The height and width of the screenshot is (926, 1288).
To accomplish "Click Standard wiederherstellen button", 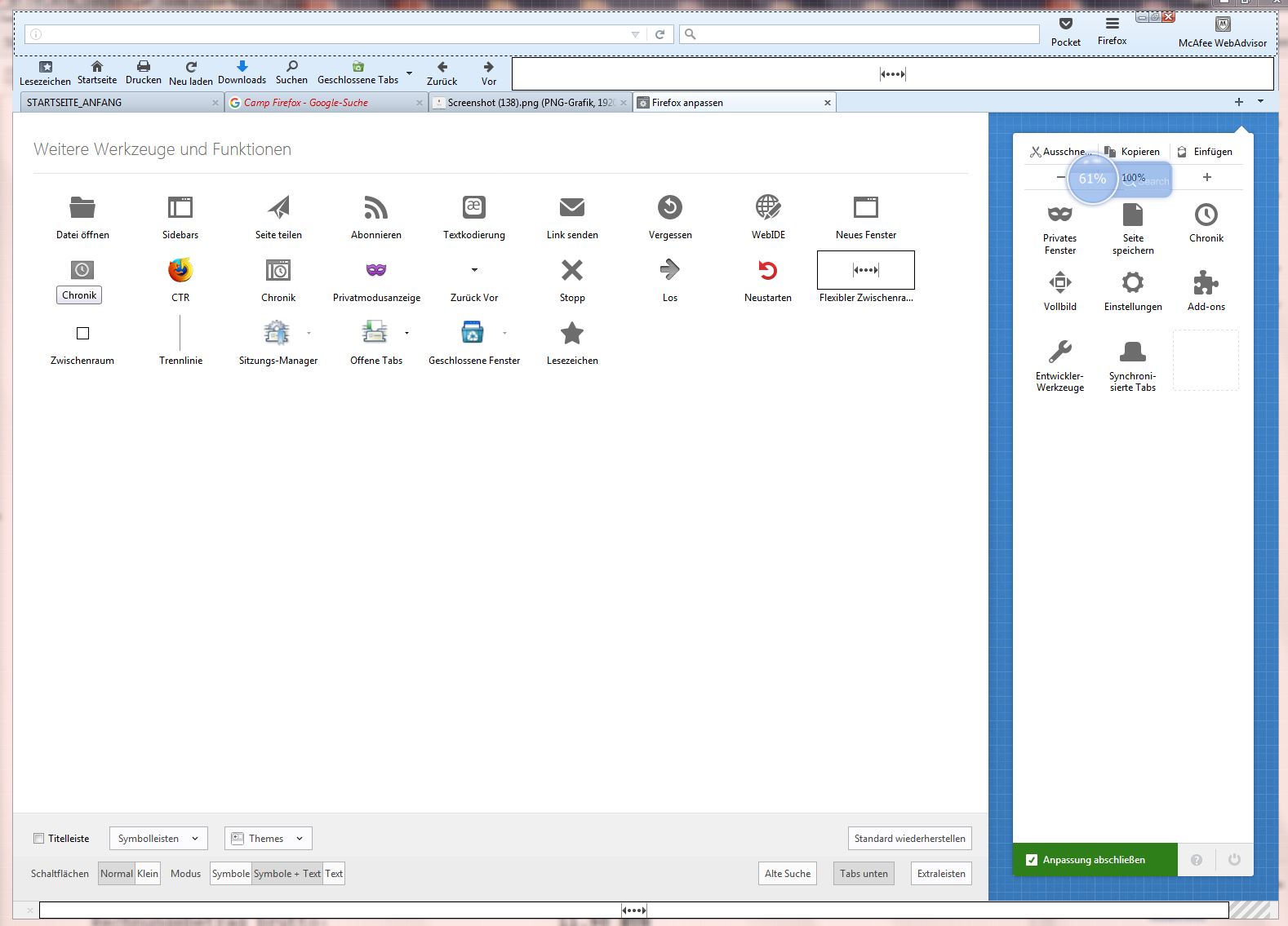I will (x=909, y=839).
